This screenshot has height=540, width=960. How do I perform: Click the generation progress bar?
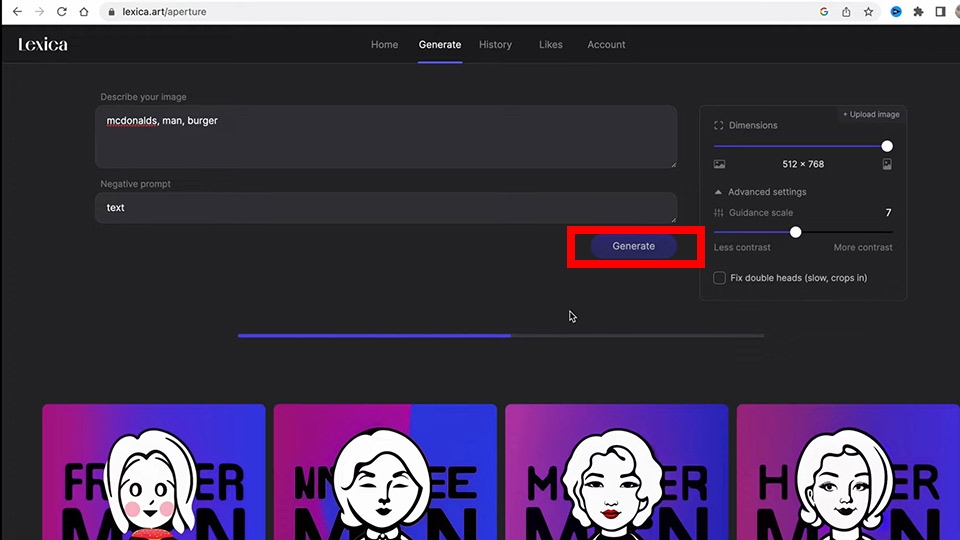tap(501, 336)
